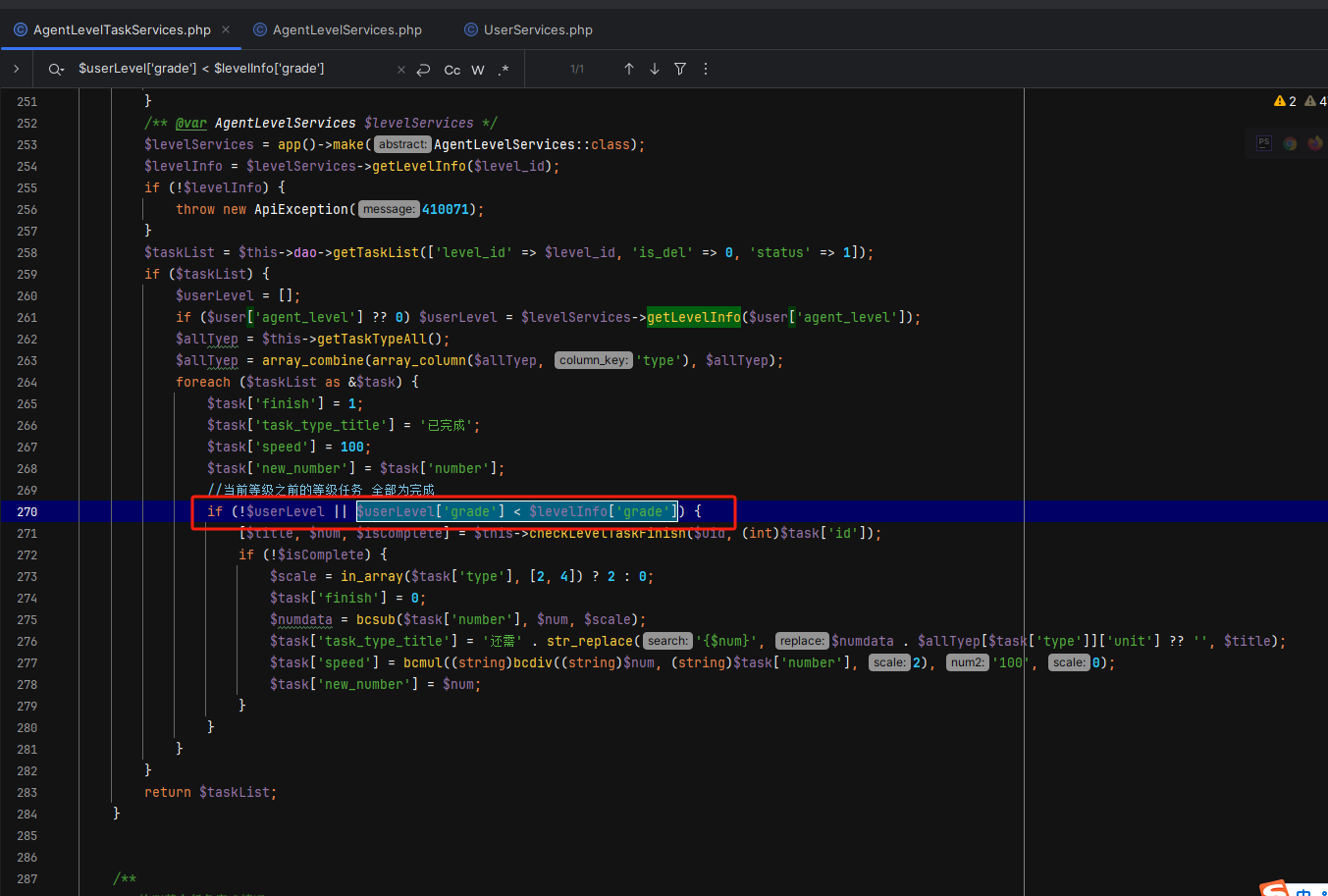Open the search history magnifier dropdown
Image resolution: width=1328 pixels, height=896 pixels.
click(56, 69)
